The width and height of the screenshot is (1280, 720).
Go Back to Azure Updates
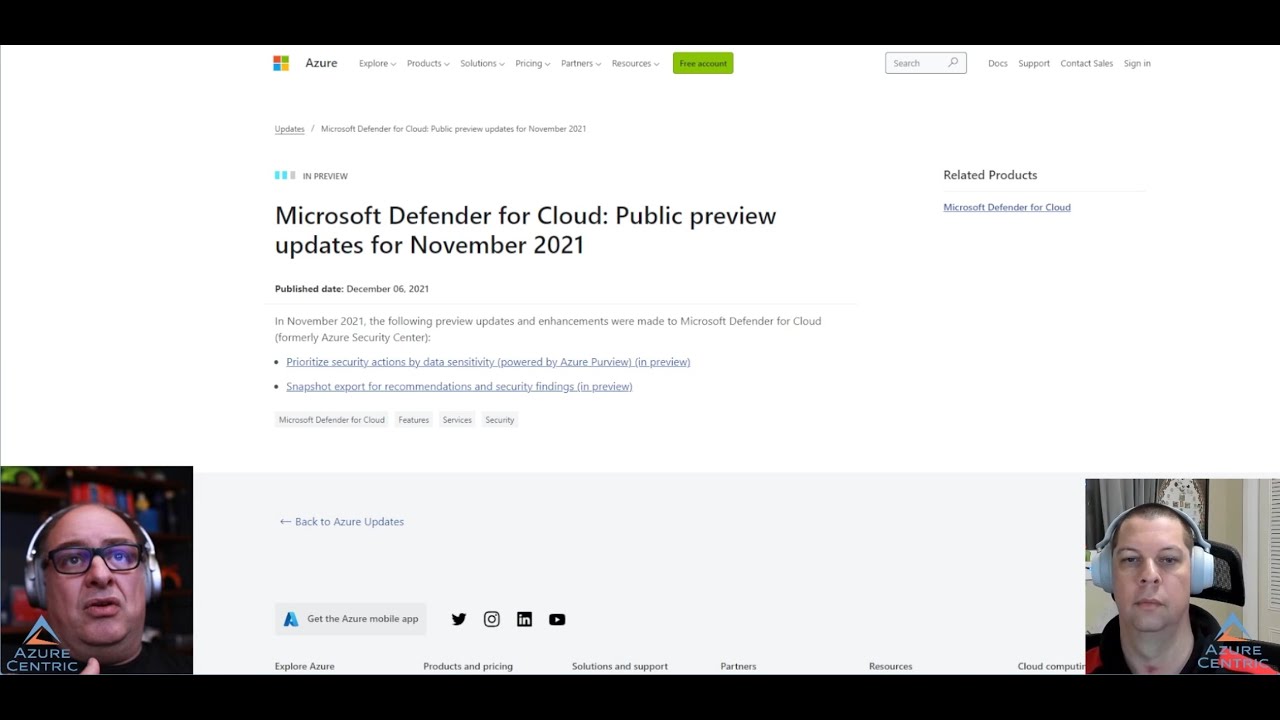pyautogui.click(x=342, y=521)
